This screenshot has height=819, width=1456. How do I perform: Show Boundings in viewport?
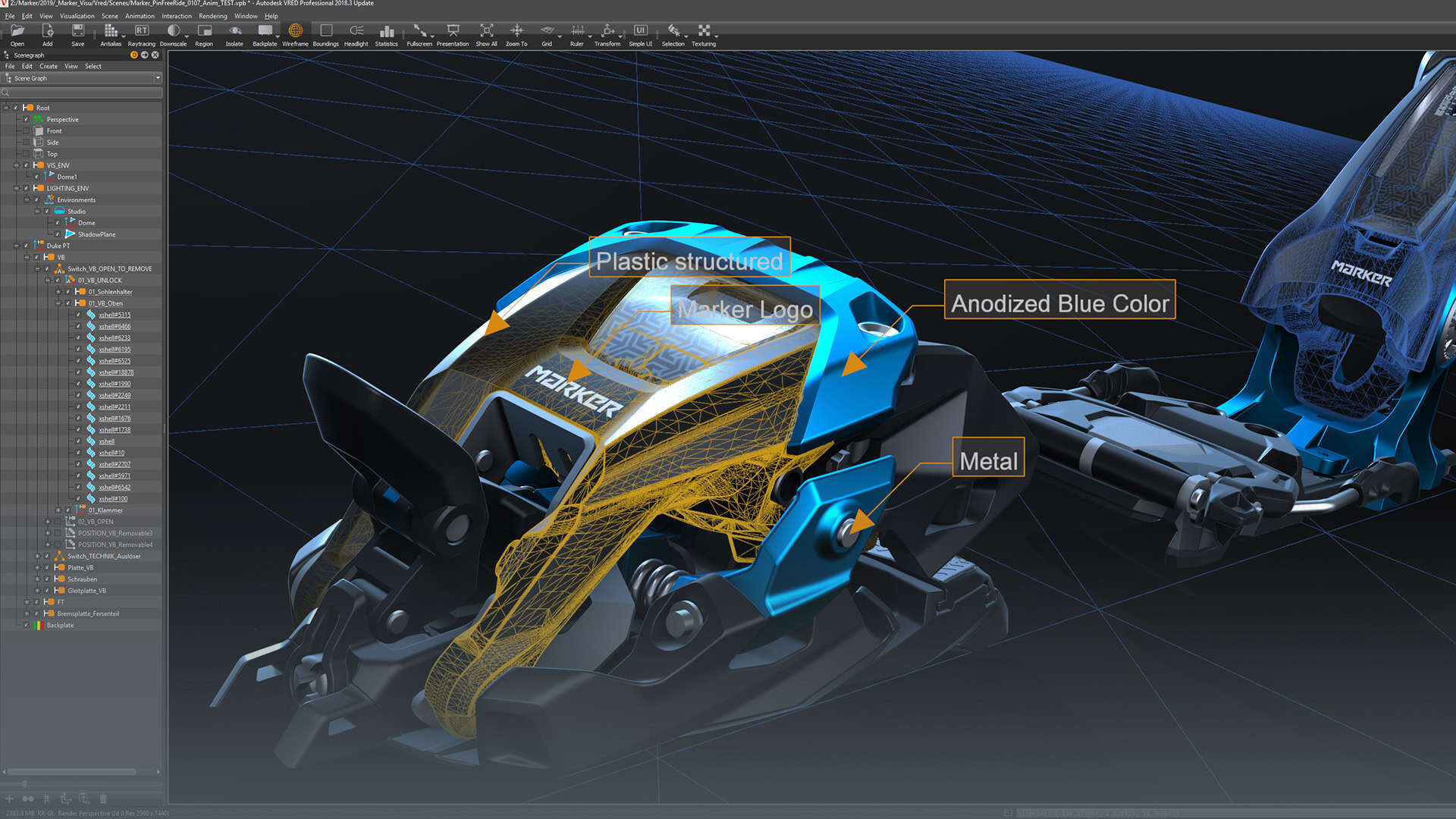326,35
